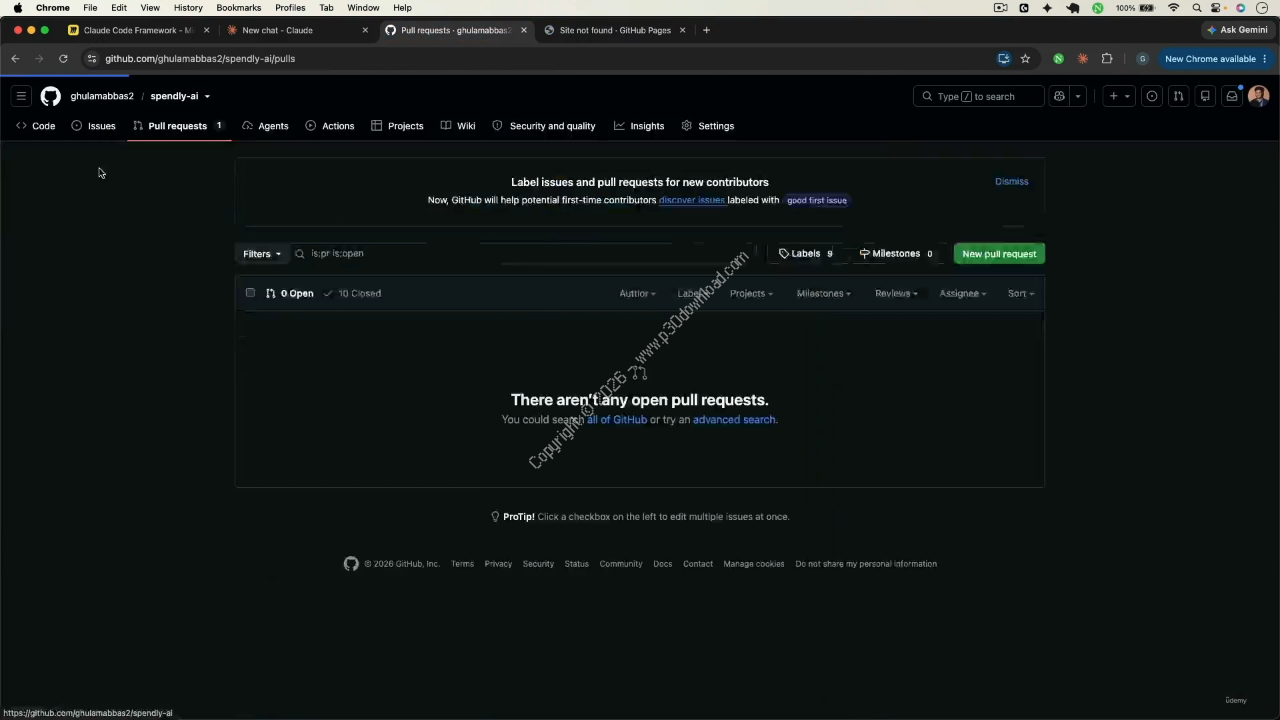The width and height of the screenshot is (1280, 720).
Task: Open the Security and quality tab
Action: click(544, 126)
